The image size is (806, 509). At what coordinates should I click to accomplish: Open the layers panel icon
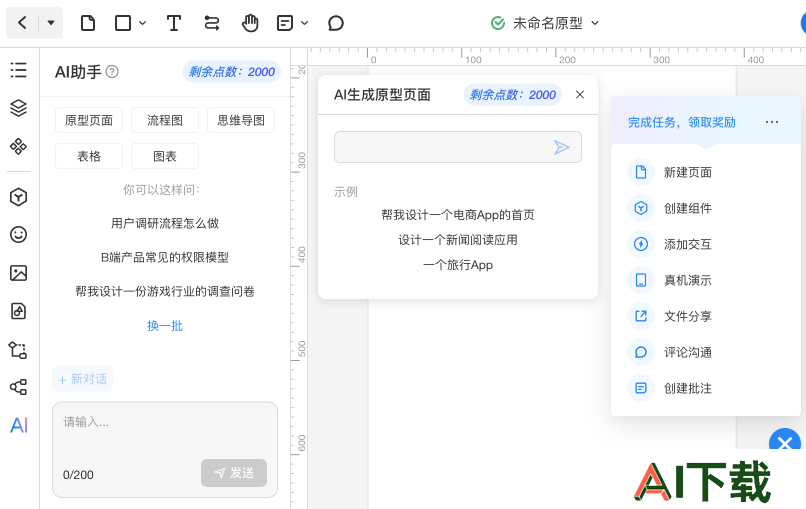click(19, 108)
